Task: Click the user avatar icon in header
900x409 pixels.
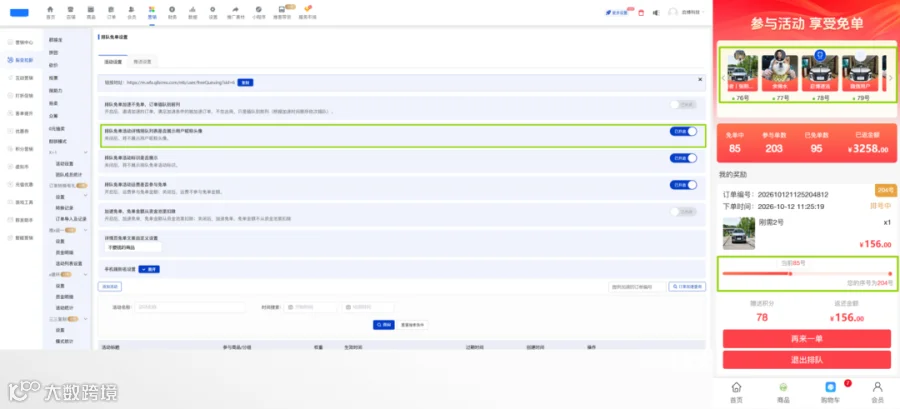Action: (x=673, y=12)
